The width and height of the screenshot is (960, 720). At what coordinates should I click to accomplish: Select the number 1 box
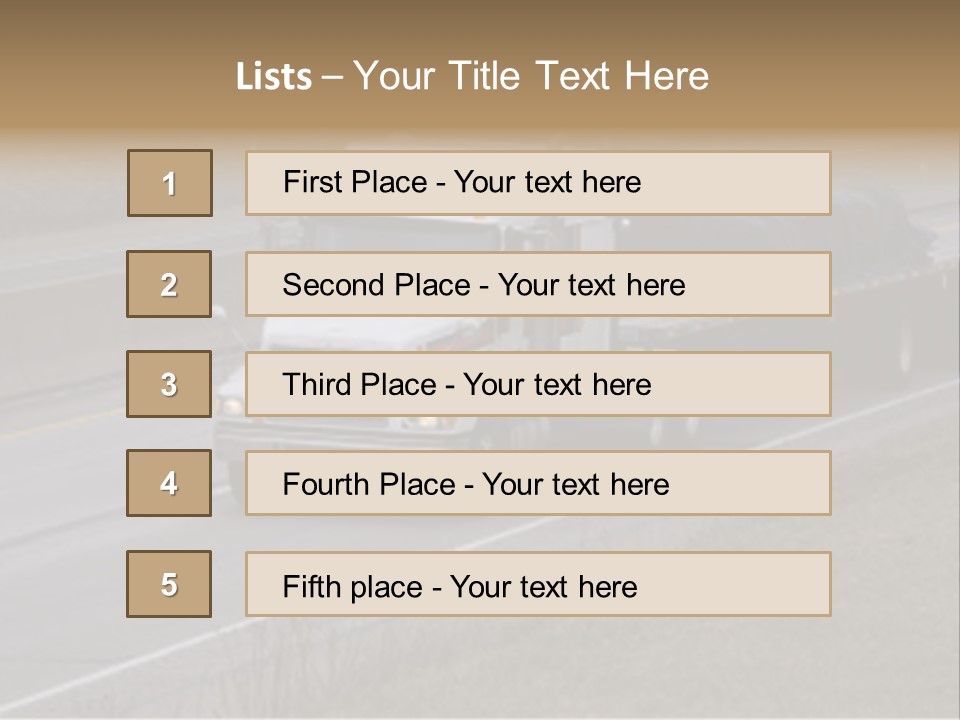point(170,183)
